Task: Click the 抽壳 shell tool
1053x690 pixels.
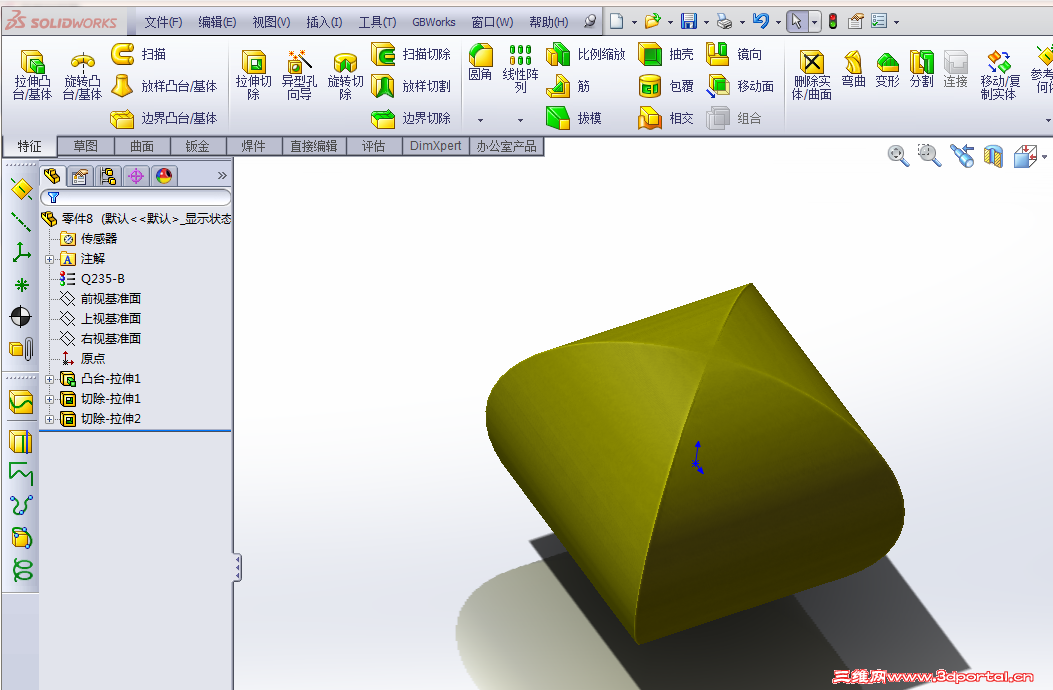Action: point(666,54)
